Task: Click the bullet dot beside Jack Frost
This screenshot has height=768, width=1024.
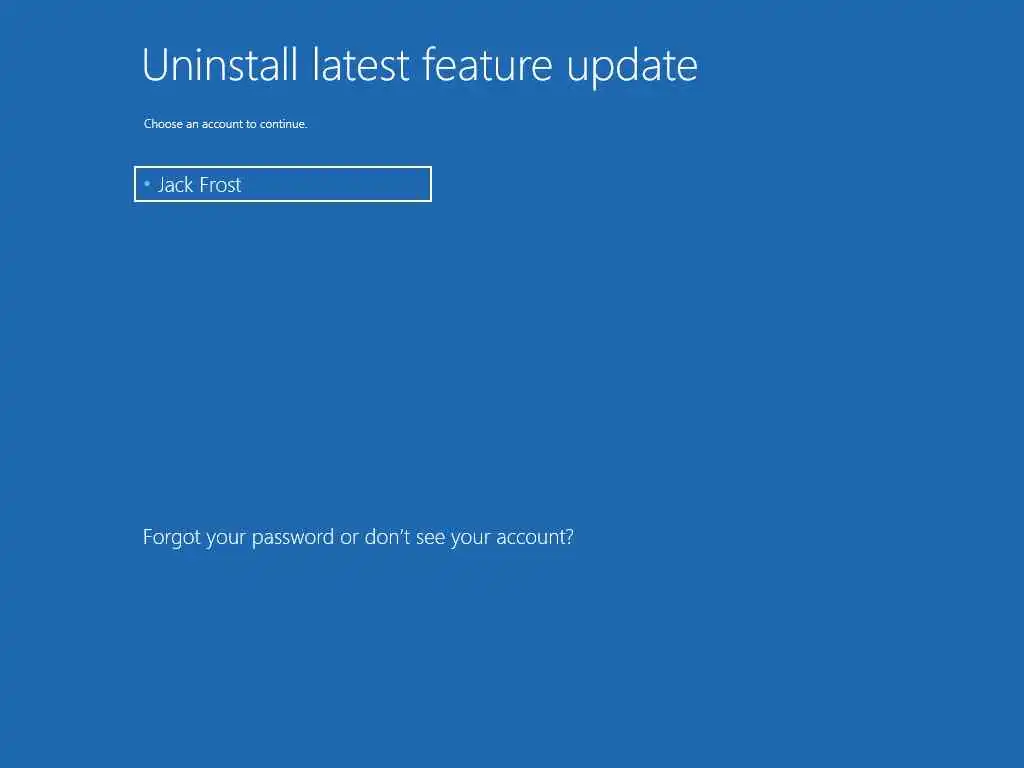Action: point(147,184)
